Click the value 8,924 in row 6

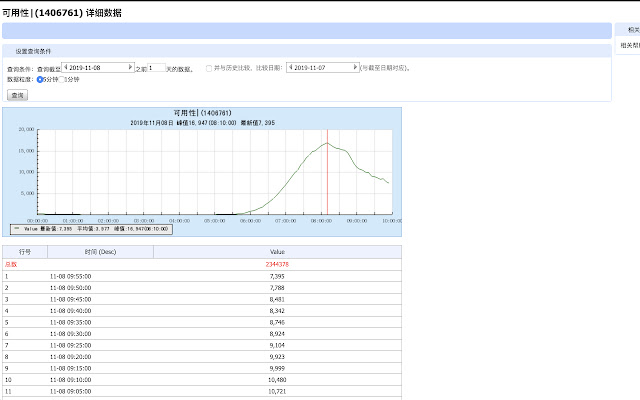(277, 333)
